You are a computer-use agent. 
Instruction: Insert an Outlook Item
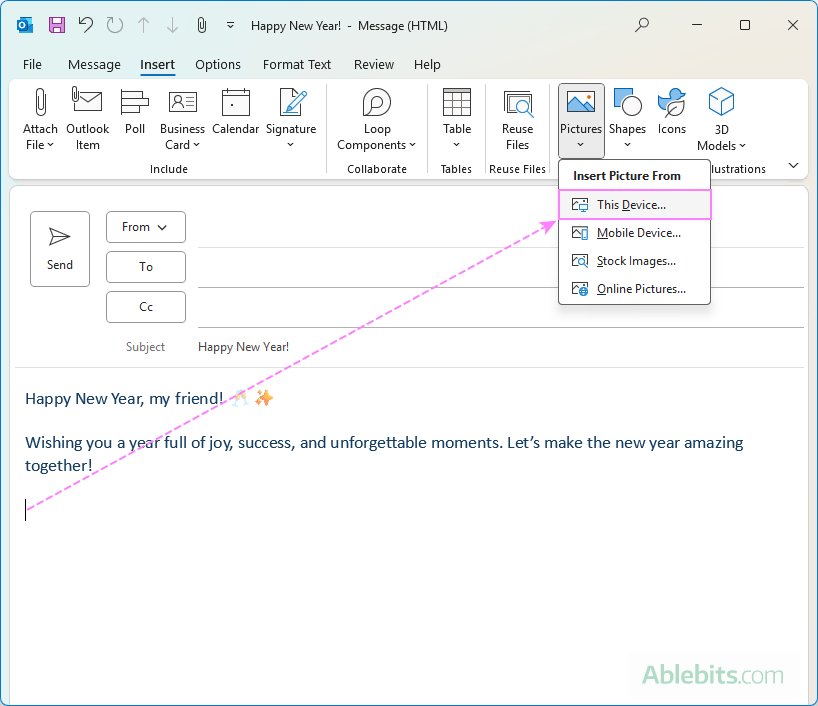[87, 119]
